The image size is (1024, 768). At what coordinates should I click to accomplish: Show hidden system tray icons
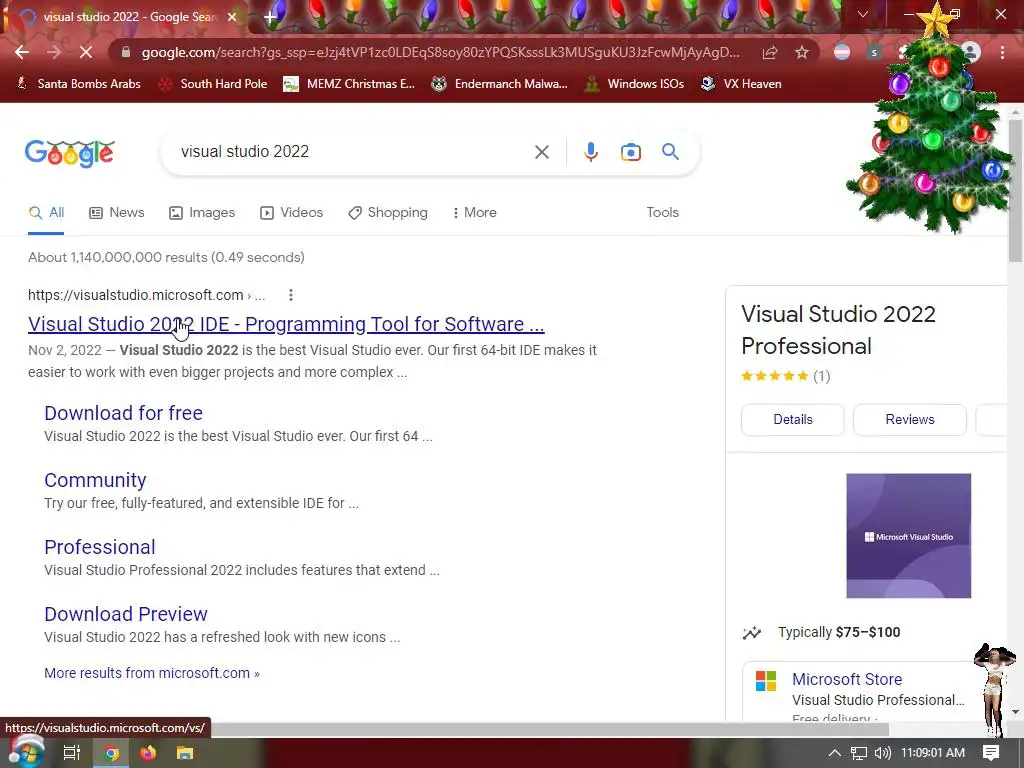coord(834,753)
